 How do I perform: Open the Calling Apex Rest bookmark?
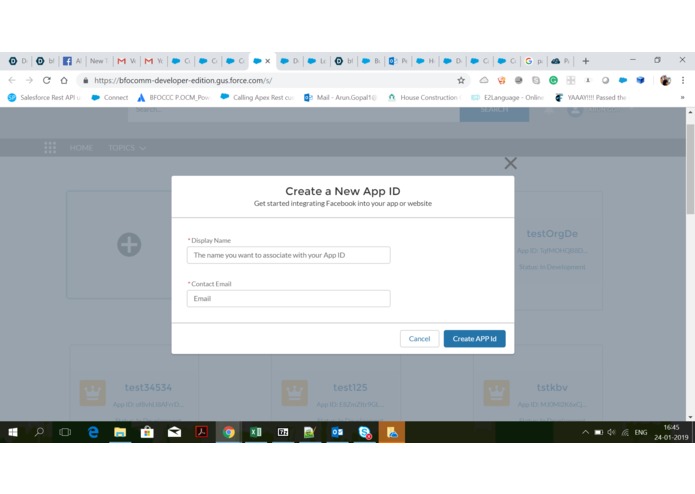[257, 97]
